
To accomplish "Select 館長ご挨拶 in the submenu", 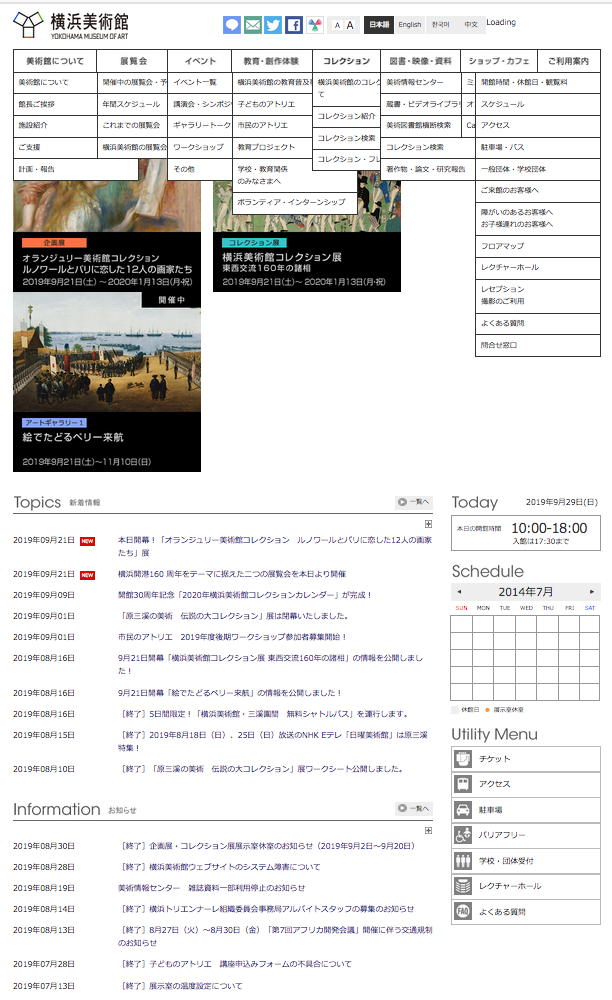I will click(x=55, y=104).
